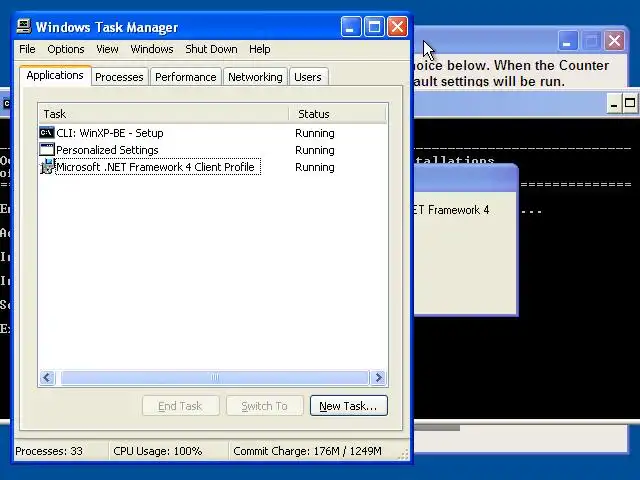Minimize the background Counter dialog window
This screenshot has width=640, height=480.
point(567,41)
